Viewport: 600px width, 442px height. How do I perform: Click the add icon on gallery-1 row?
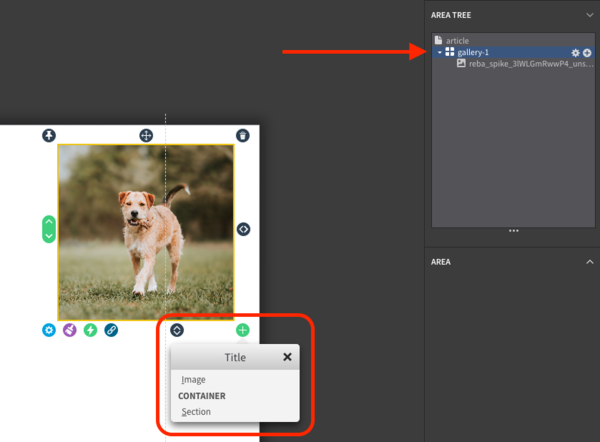click(587, 52)
